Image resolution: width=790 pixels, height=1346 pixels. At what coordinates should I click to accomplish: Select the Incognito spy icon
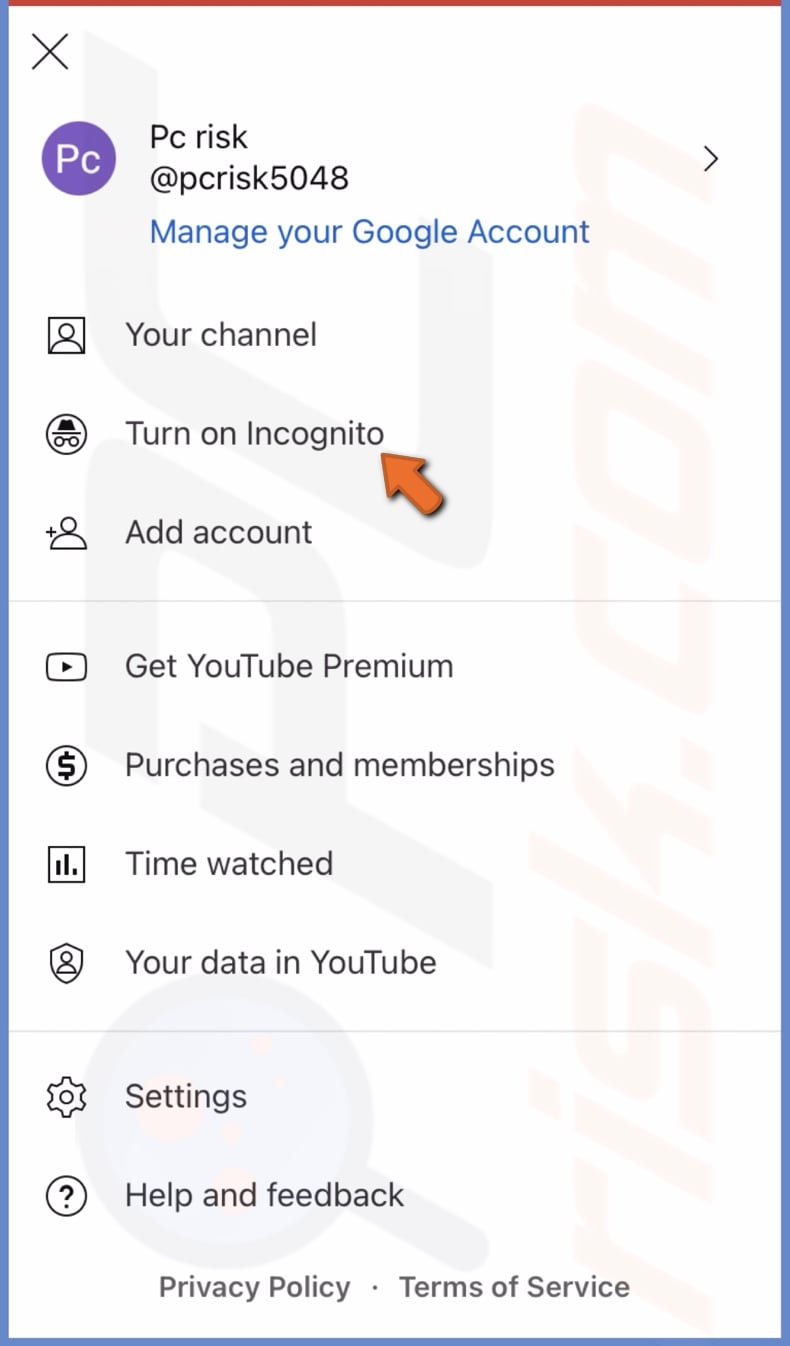coord(66,434)
